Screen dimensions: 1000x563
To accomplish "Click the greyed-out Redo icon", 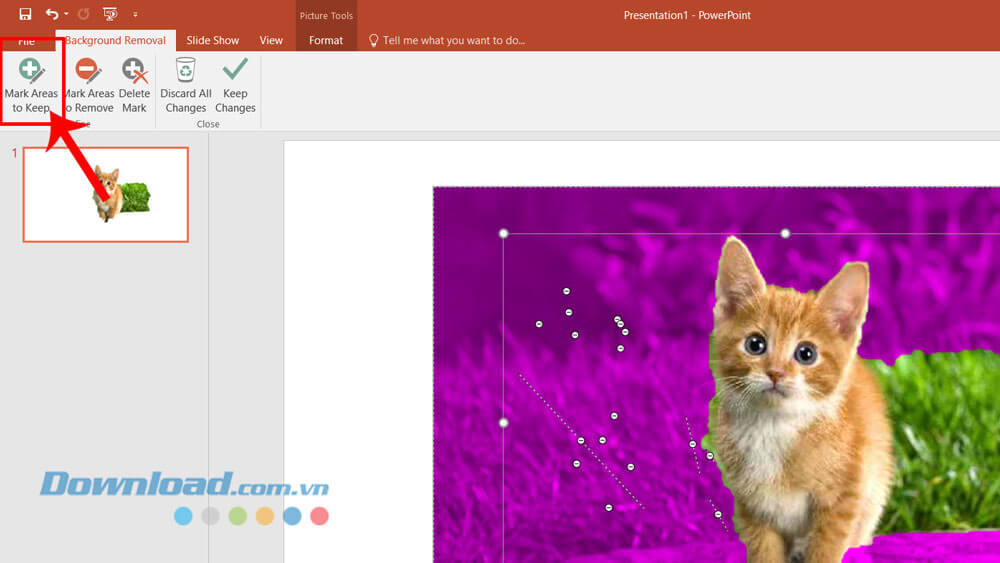I will 84,15.
